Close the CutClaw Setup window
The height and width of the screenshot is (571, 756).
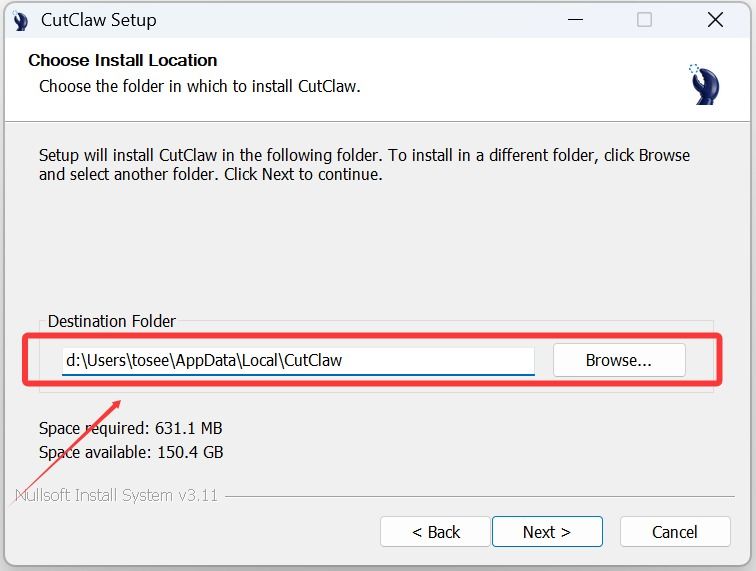[x=715, y=20]
